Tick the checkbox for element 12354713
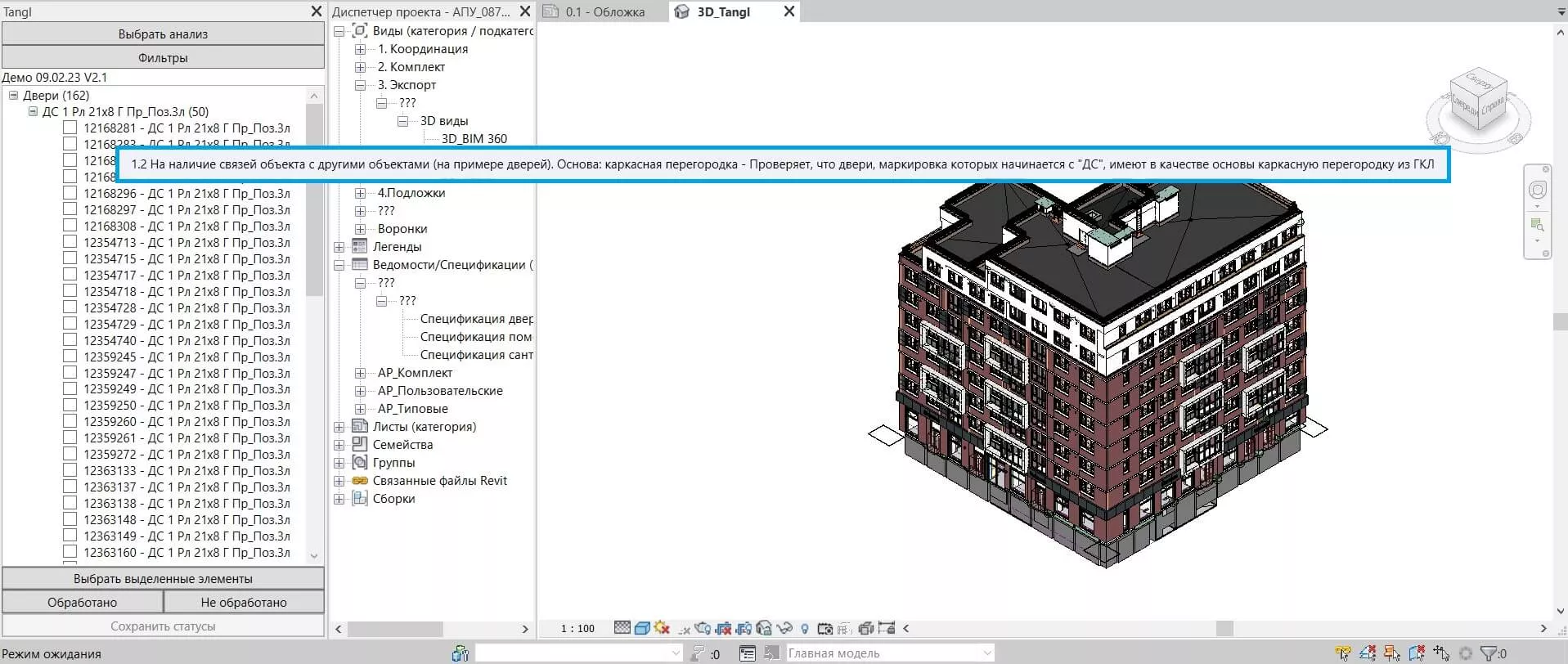This screenshot has width=1568, height=664. coord(70,242)
